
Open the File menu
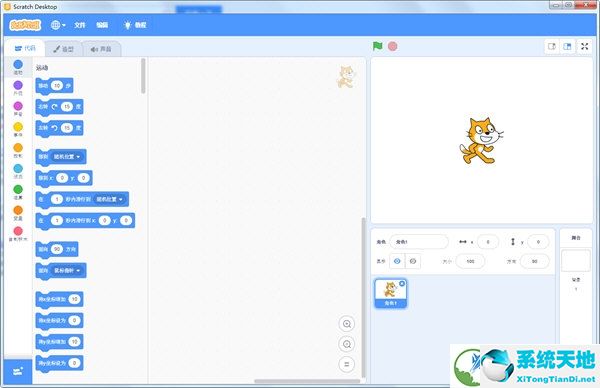click(80, 25)
